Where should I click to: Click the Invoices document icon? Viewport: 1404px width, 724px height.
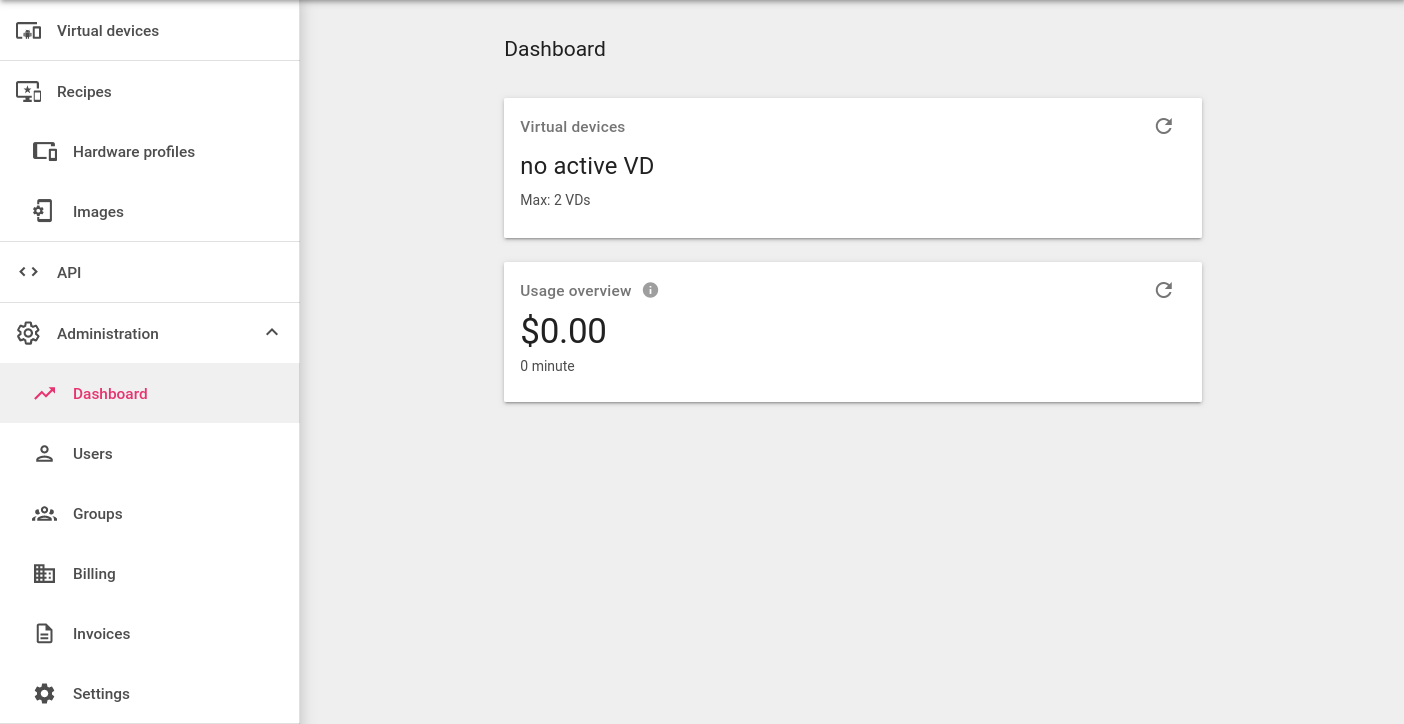tap(44, 633)
